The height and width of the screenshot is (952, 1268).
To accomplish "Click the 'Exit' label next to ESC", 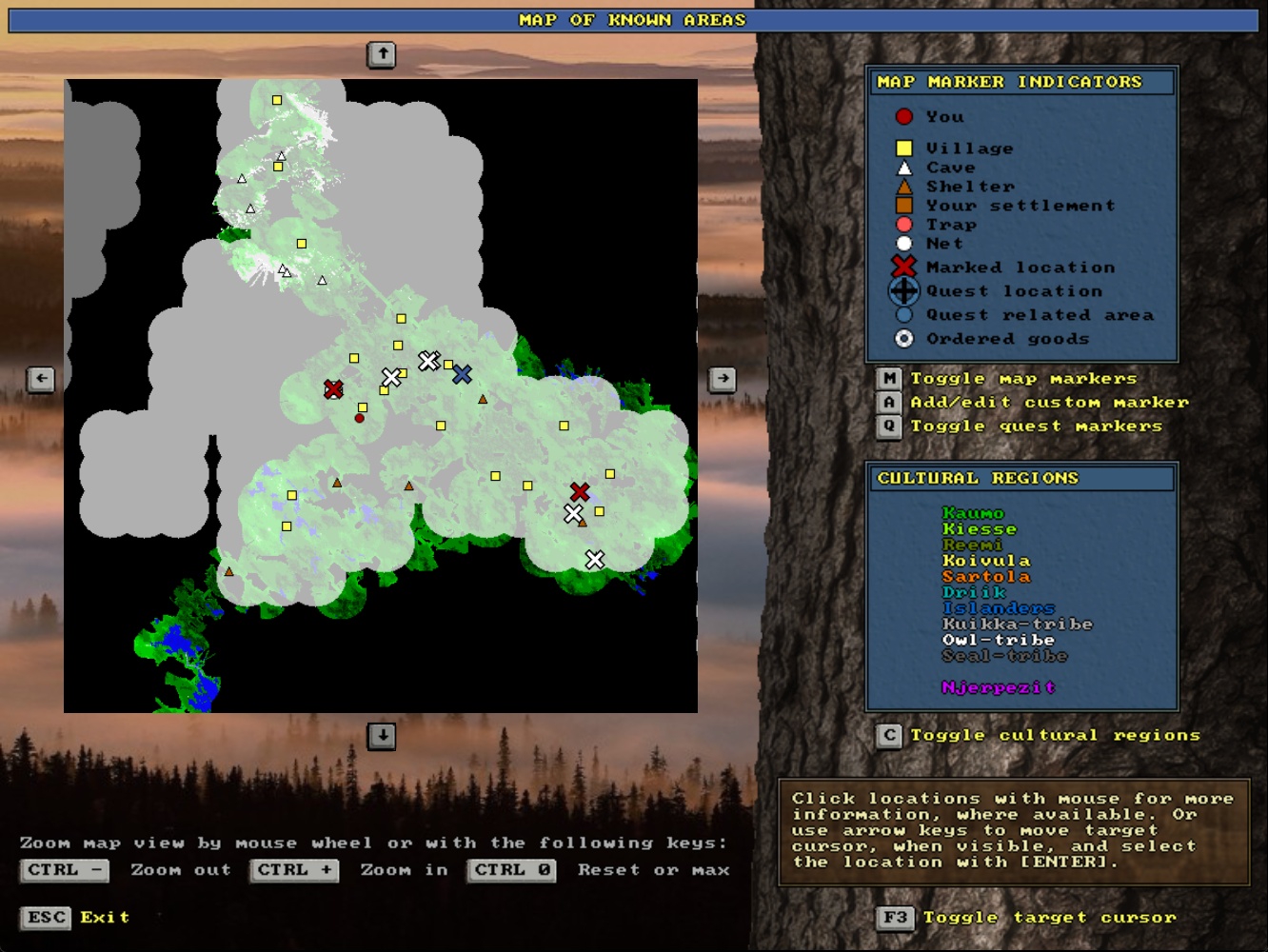I will [105, 918].
